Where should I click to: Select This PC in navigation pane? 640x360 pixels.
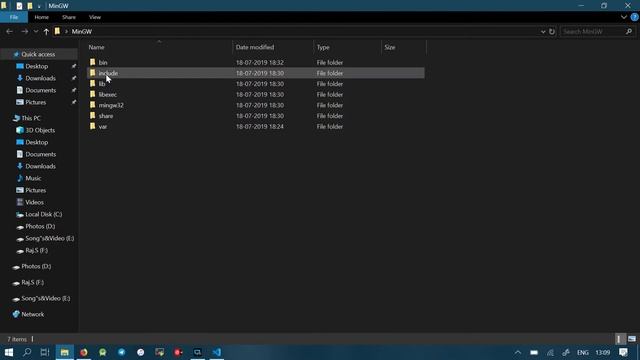31,118
